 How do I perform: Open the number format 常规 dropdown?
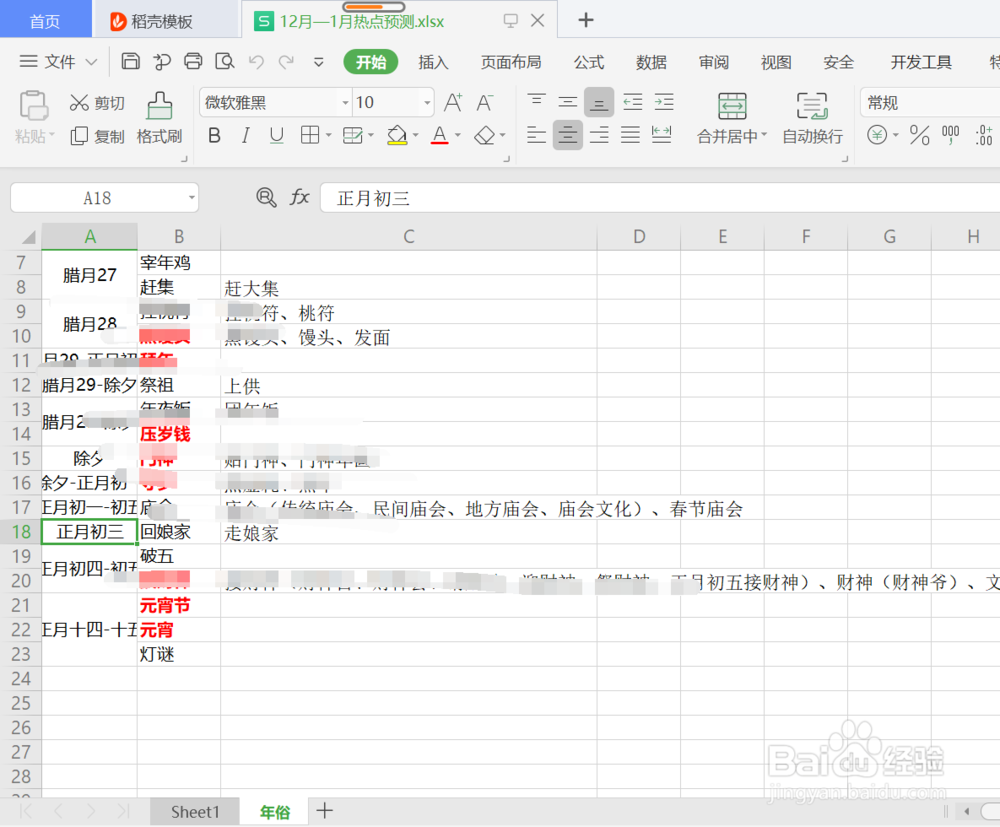[x=930, y=103]
